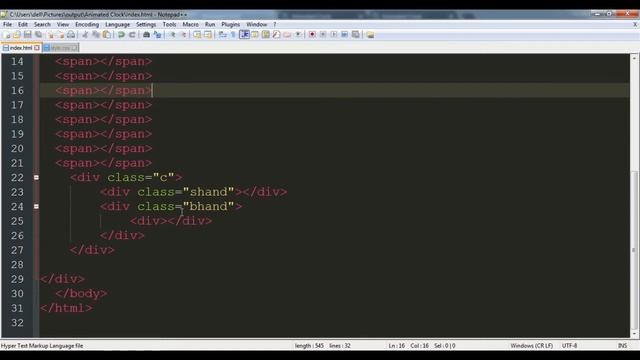This screenshot has height=360, width=640.
Task: Click the Paste toolbar icon
Action: pos(107,35)
